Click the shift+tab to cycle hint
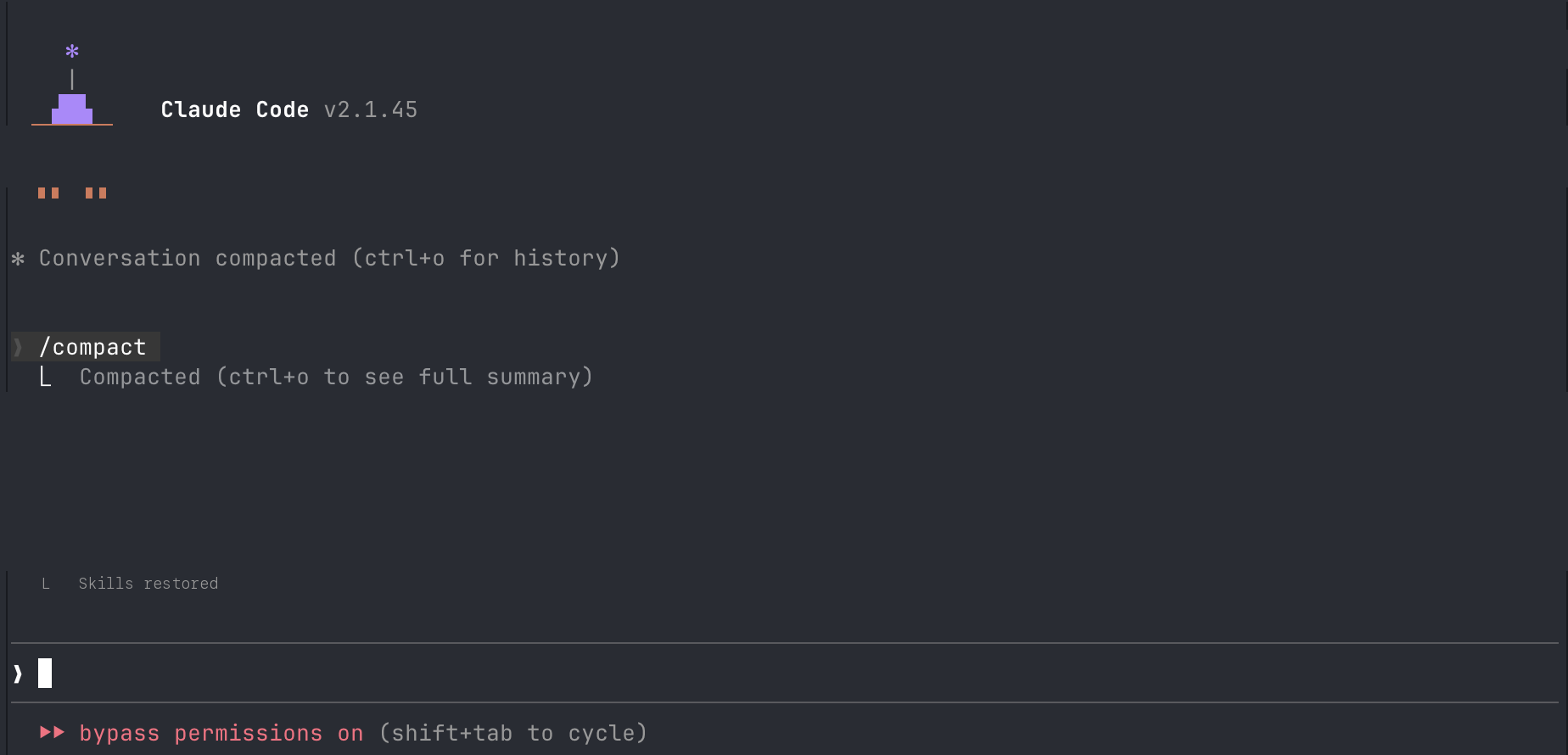The width and height of the screenshot is (1568, 755). 513,733
